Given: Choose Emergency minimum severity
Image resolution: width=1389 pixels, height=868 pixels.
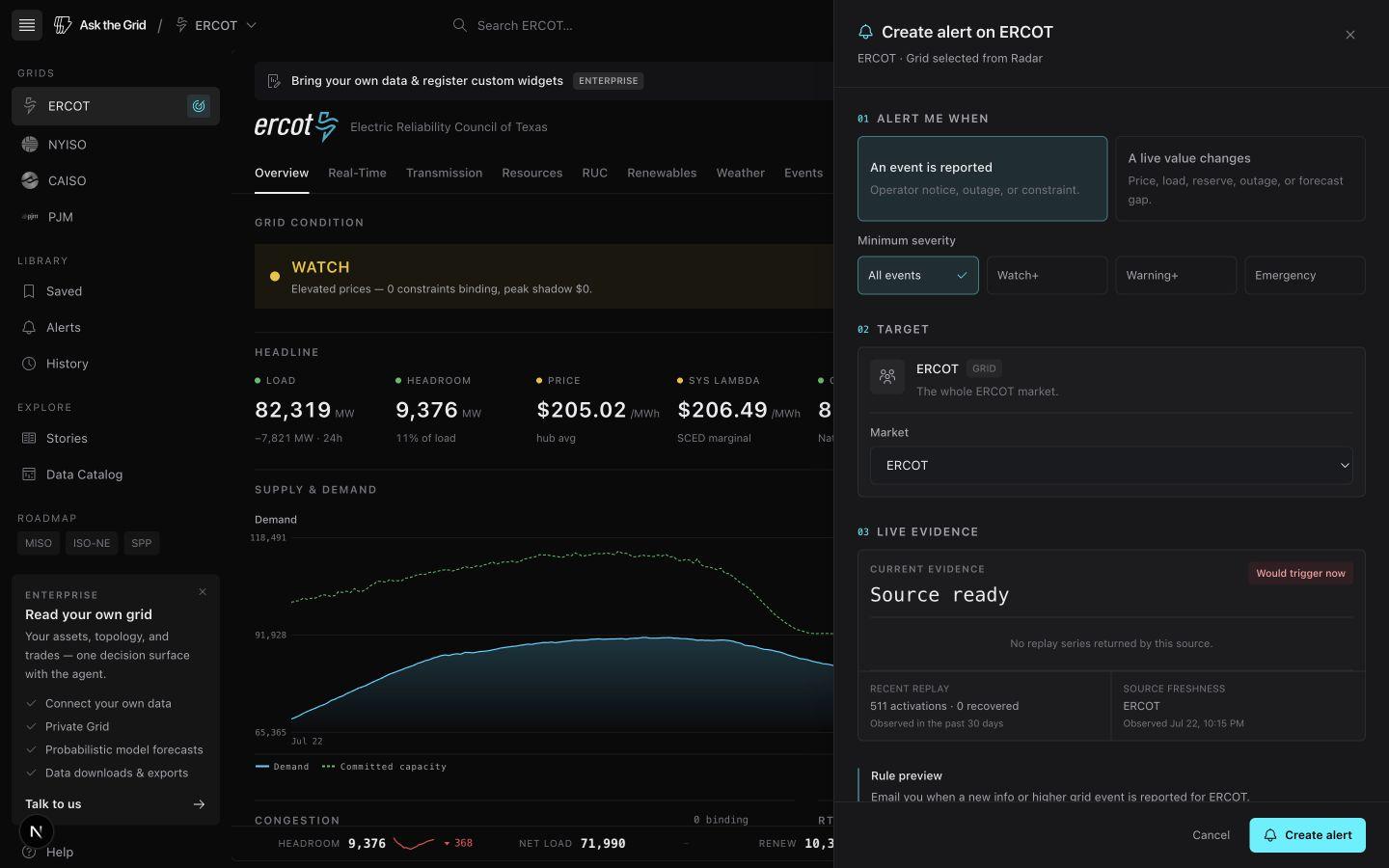Looking at the screenshot, I should [x=1305, y=276].
